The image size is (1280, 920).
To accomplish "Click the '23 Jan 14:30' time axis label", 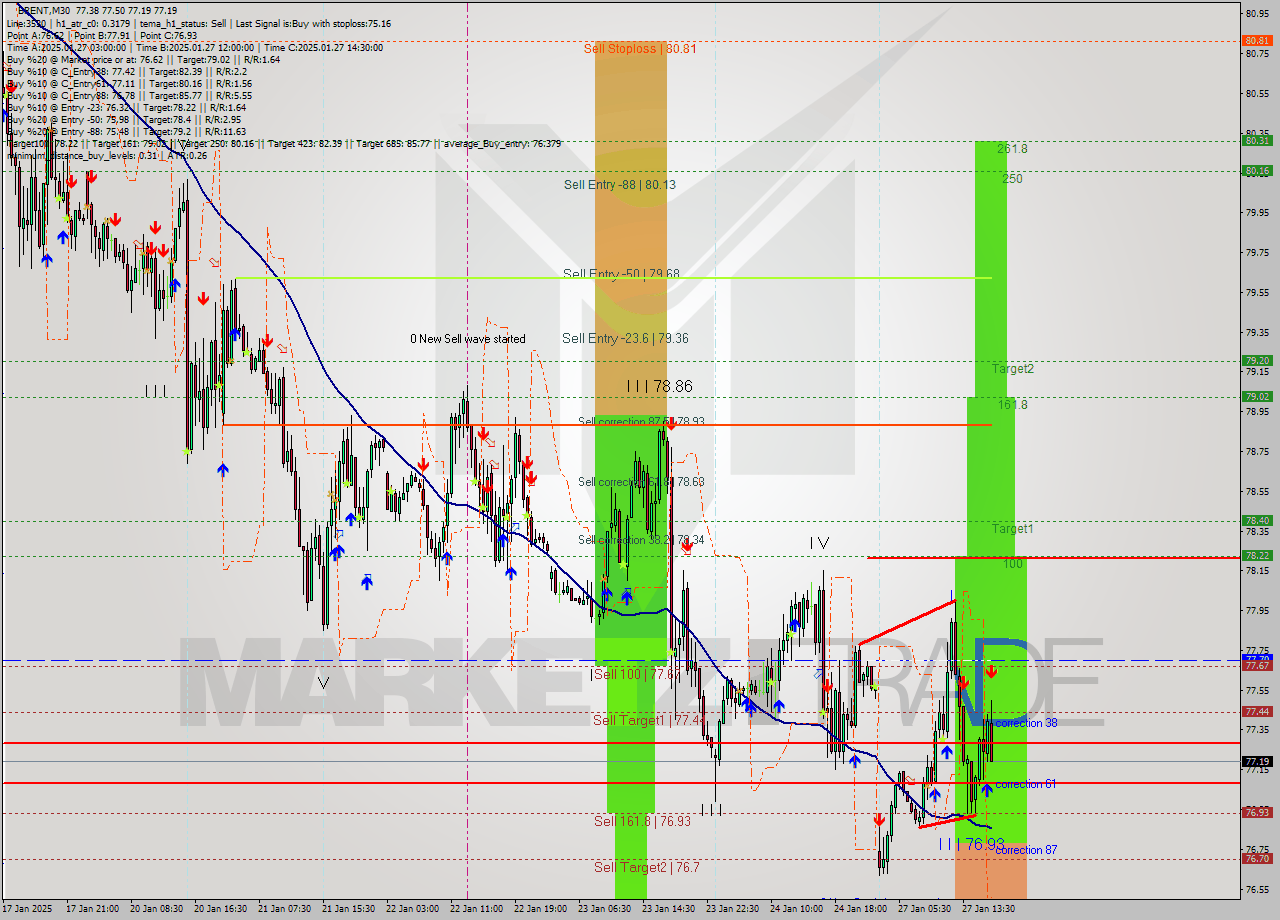I will 668,909.
